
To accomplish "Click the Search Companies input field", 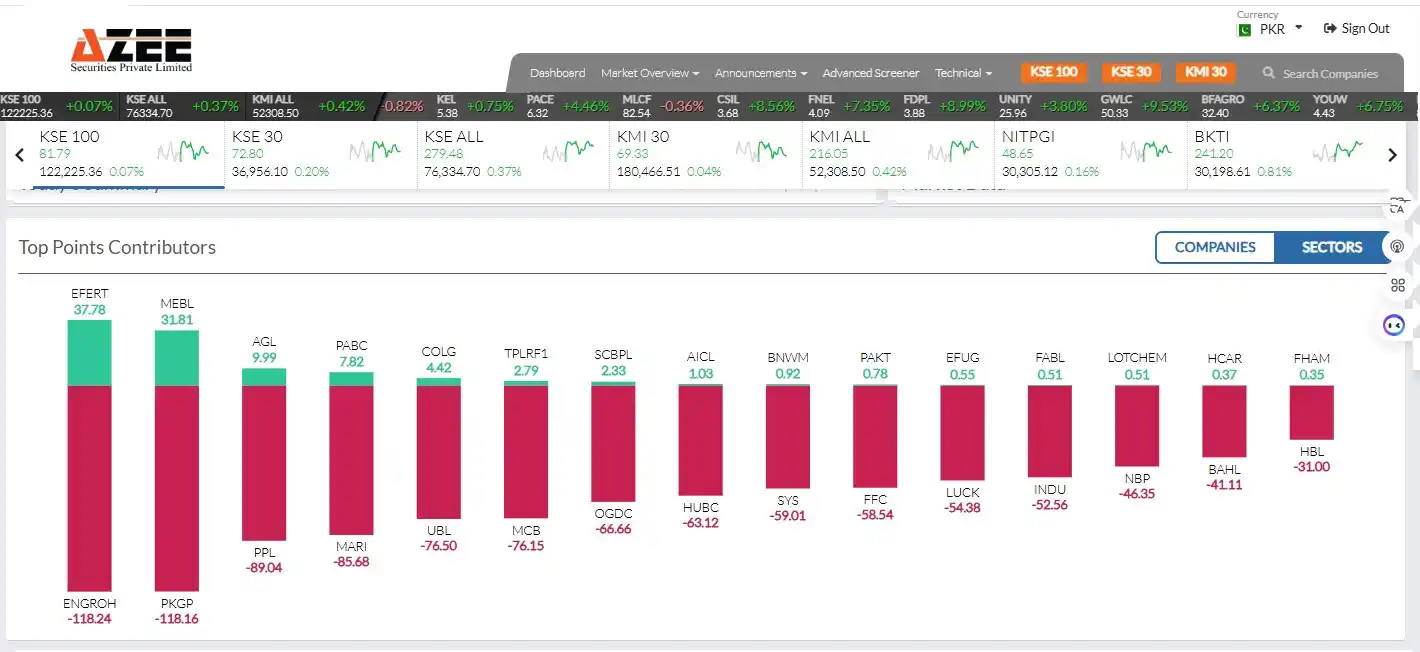I will coord(1330,73).
